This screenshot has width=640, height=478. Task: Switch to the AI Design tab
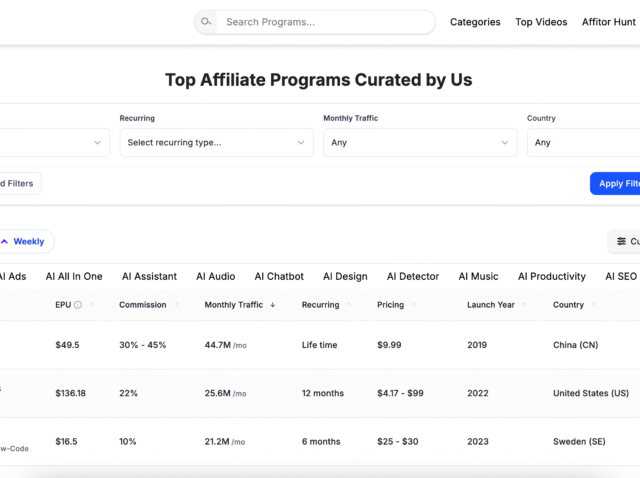tap(345, 276)
